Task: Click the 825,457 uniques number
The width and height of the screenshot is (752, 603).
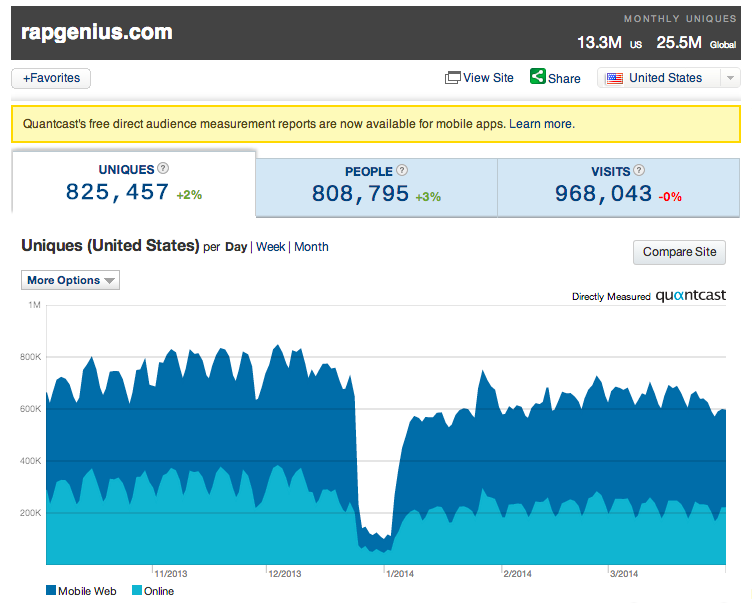Action: [x=117, y=192]
